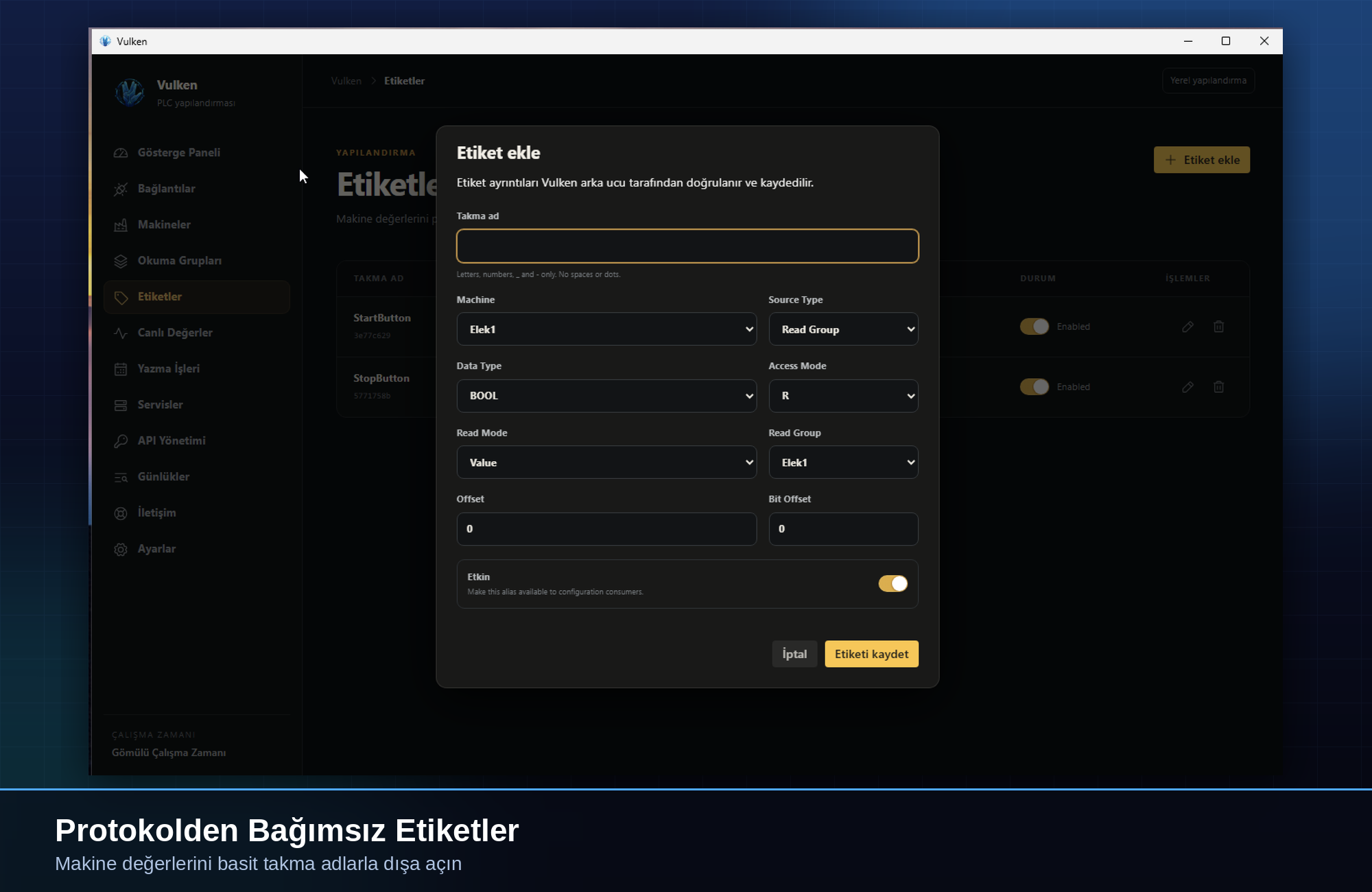Click the Servisler server icon
Screen dimensions: 1372x892
[121, 405]
